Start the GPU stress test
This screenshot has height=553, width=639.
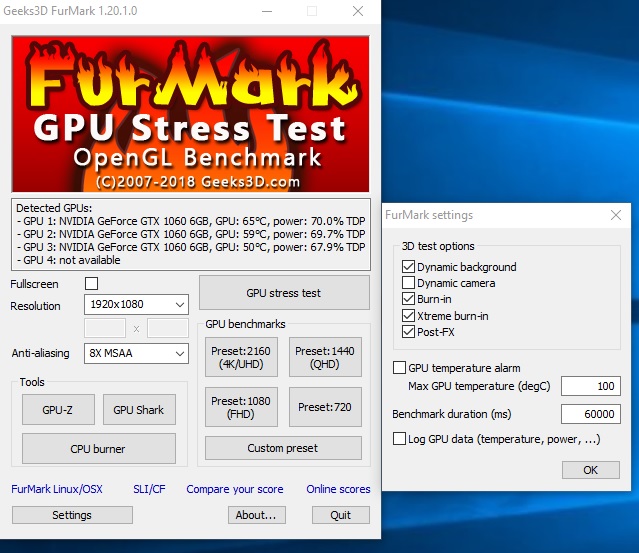tap(284, 293)
